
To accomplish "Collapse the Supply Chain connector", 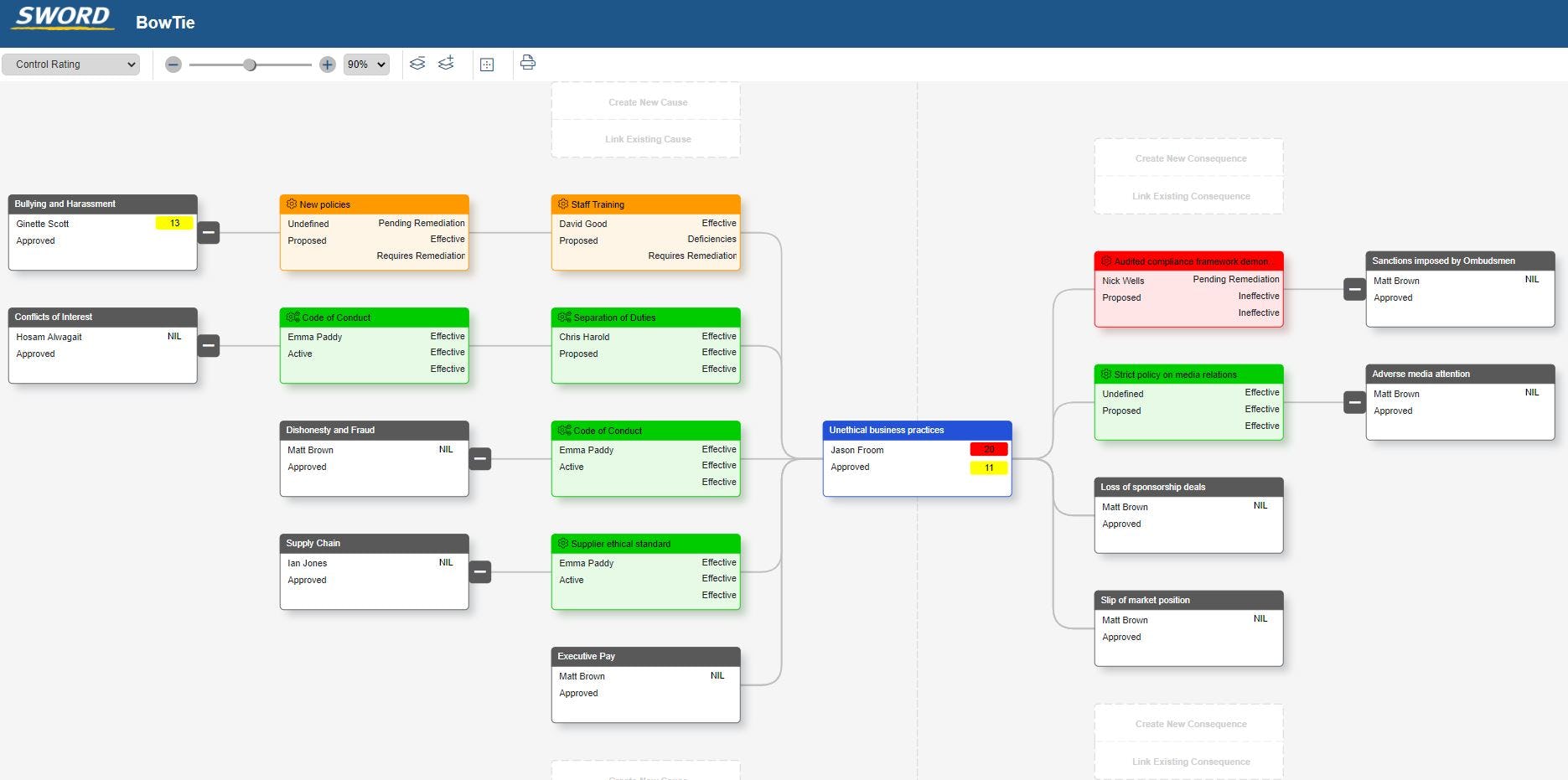I will [479, 571].
